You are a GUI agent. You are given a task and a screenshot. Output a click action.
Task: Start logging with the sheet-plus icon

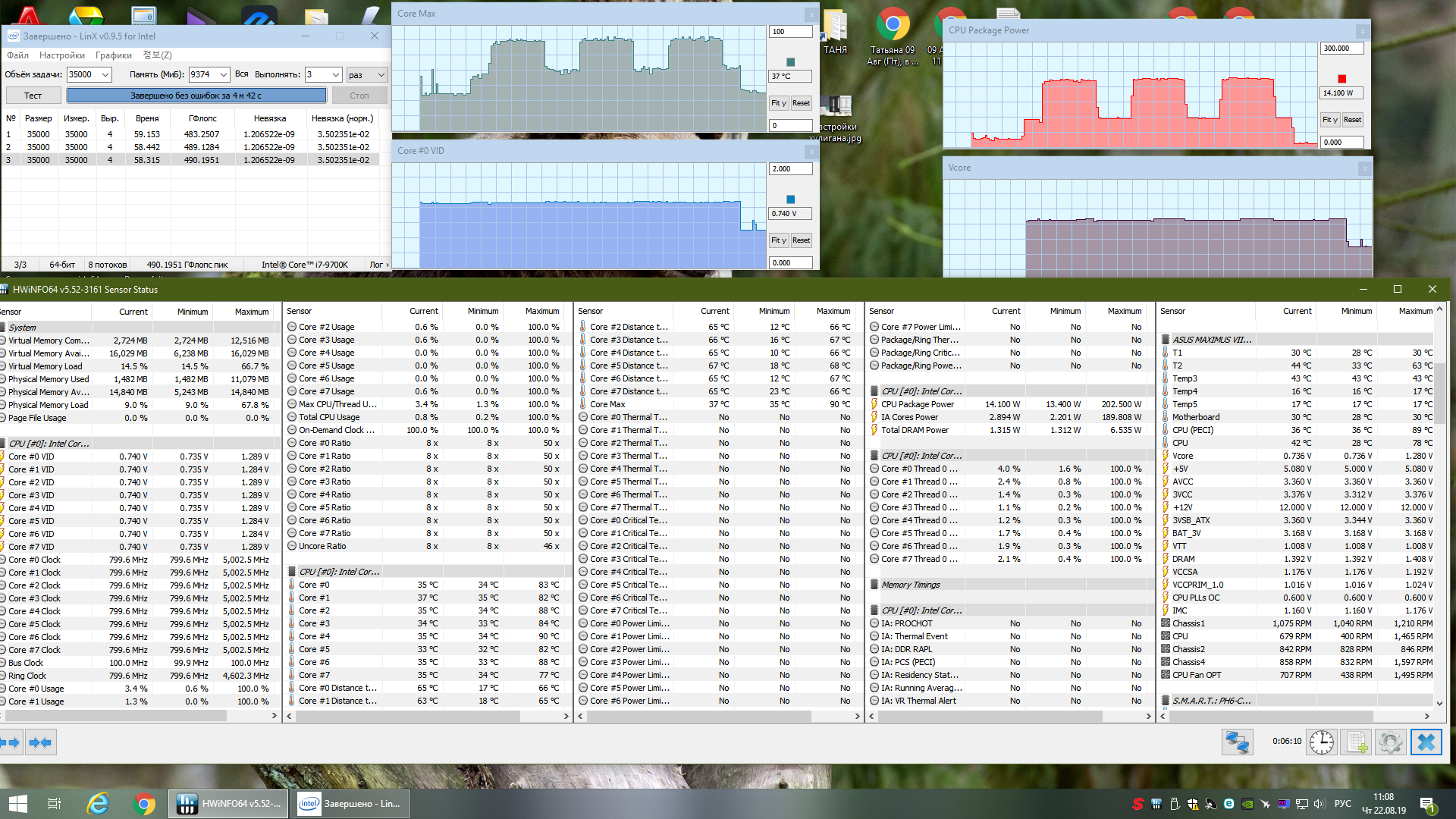point(1356,742)
